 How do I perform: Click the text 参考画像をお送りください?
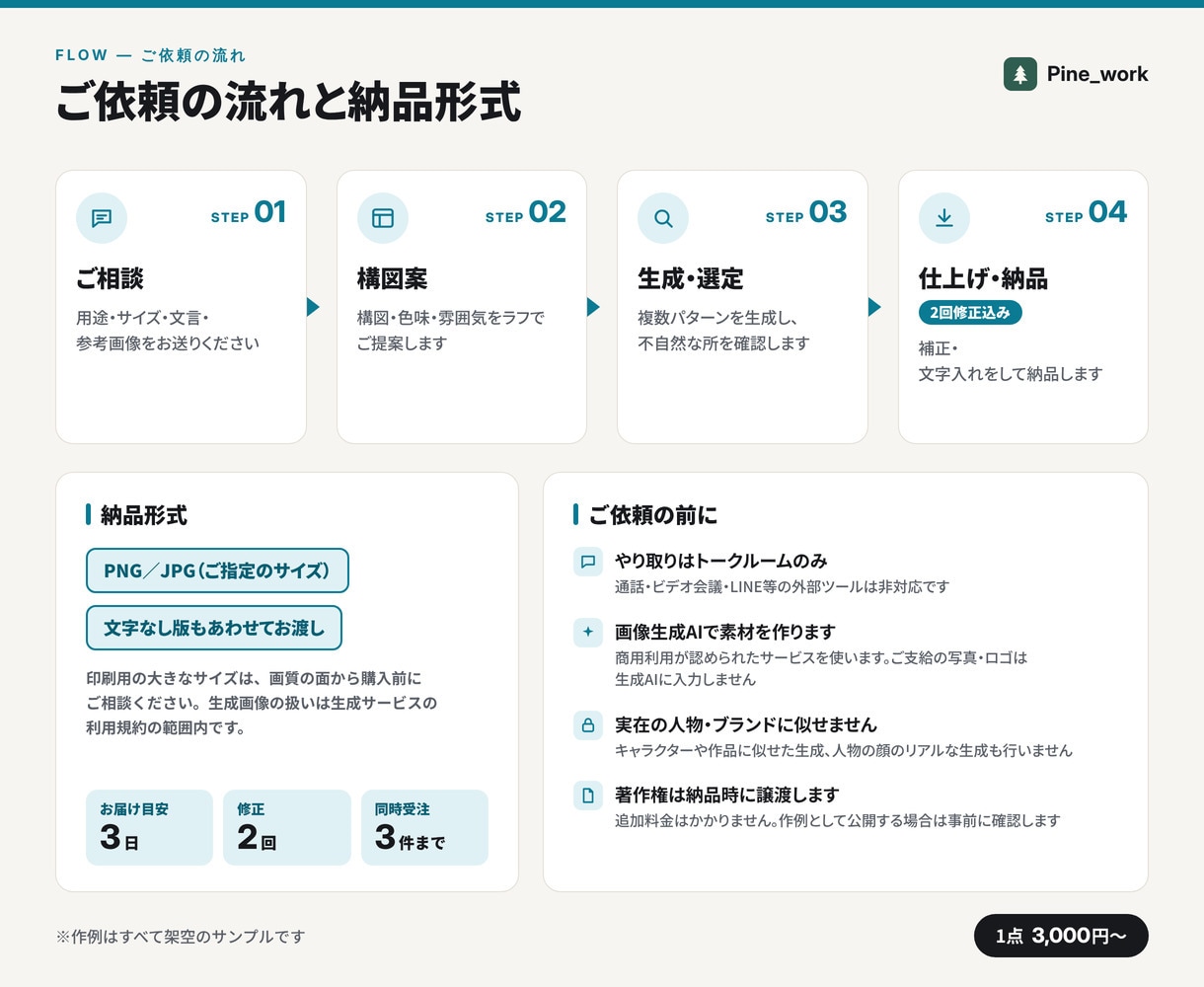(168, 343)
